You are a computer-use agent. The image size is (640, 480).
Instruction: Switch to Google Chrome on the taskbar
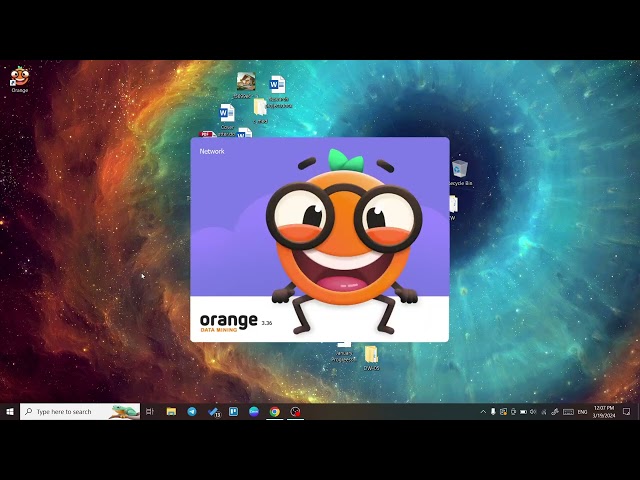(x=275, y=411)
